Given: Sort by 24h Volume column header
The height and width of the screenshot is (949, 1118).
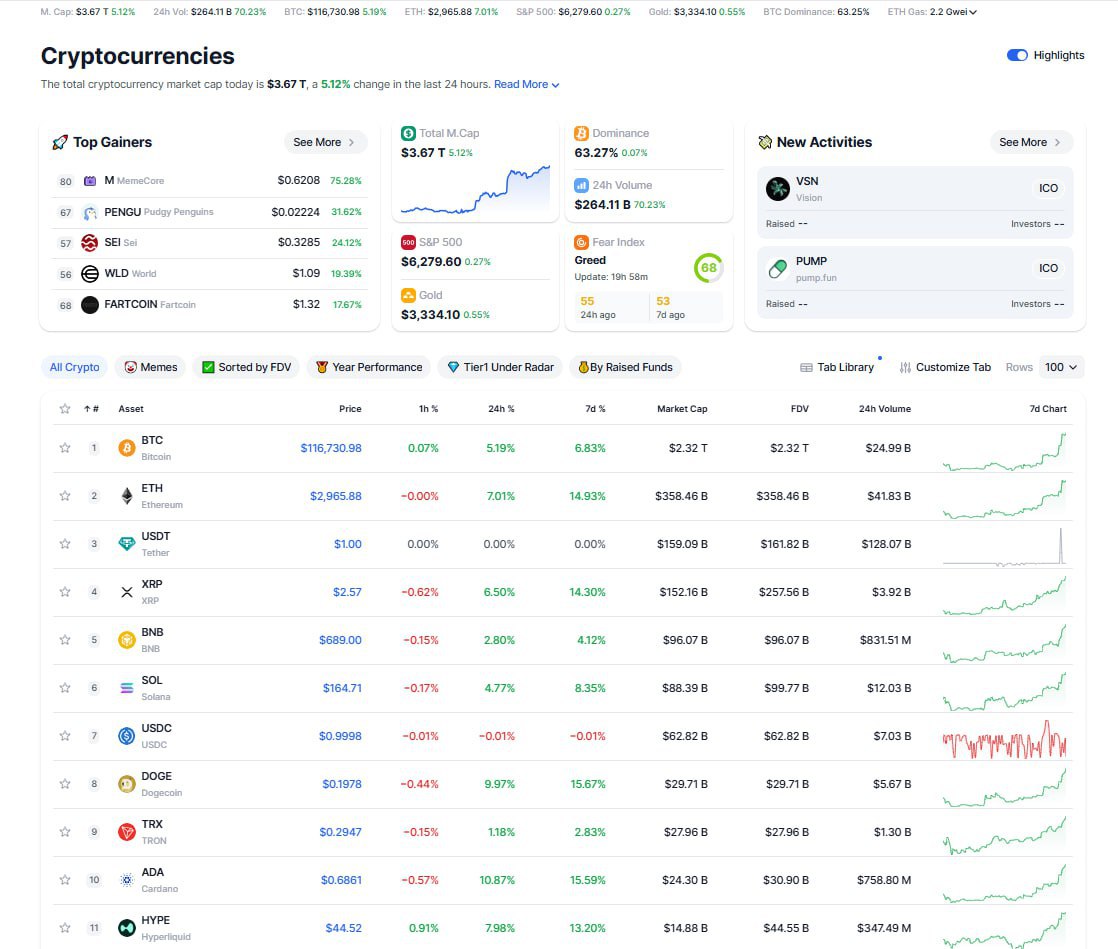Looking at the screenshot, I should [884, 409].
